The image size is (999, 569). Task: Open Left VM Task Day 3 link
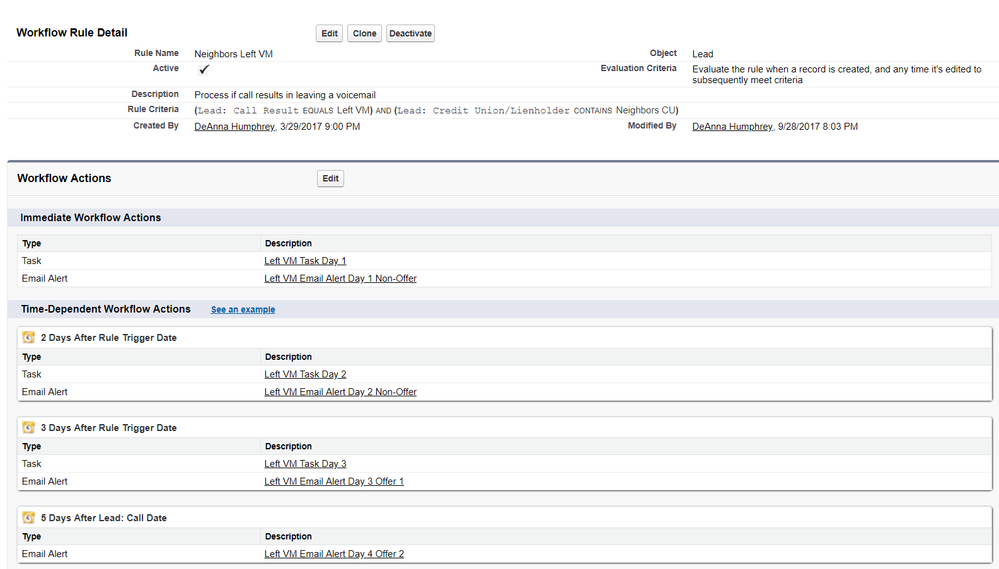[x=305, y=464]
